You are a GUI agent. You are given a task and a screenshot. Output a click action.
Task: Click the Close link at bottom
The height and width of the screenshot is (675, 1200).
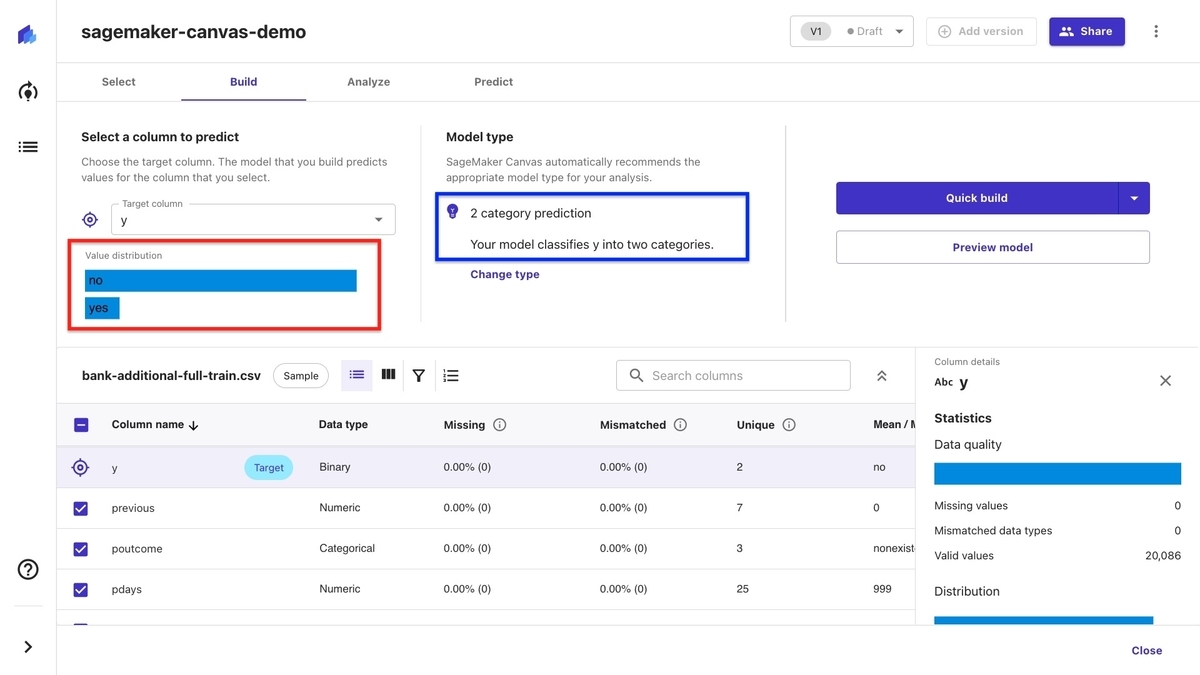[1147, 650]
